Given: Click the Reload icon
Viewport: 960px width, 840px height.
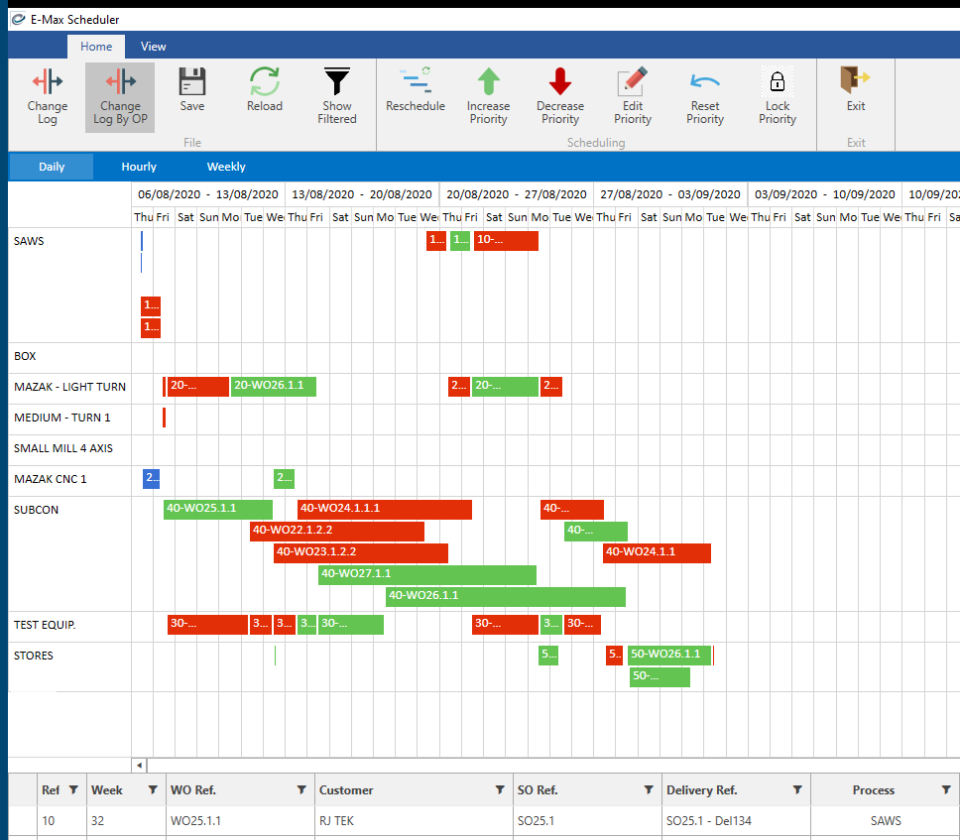Looking at the screenshot, I should tap(264, 95).
